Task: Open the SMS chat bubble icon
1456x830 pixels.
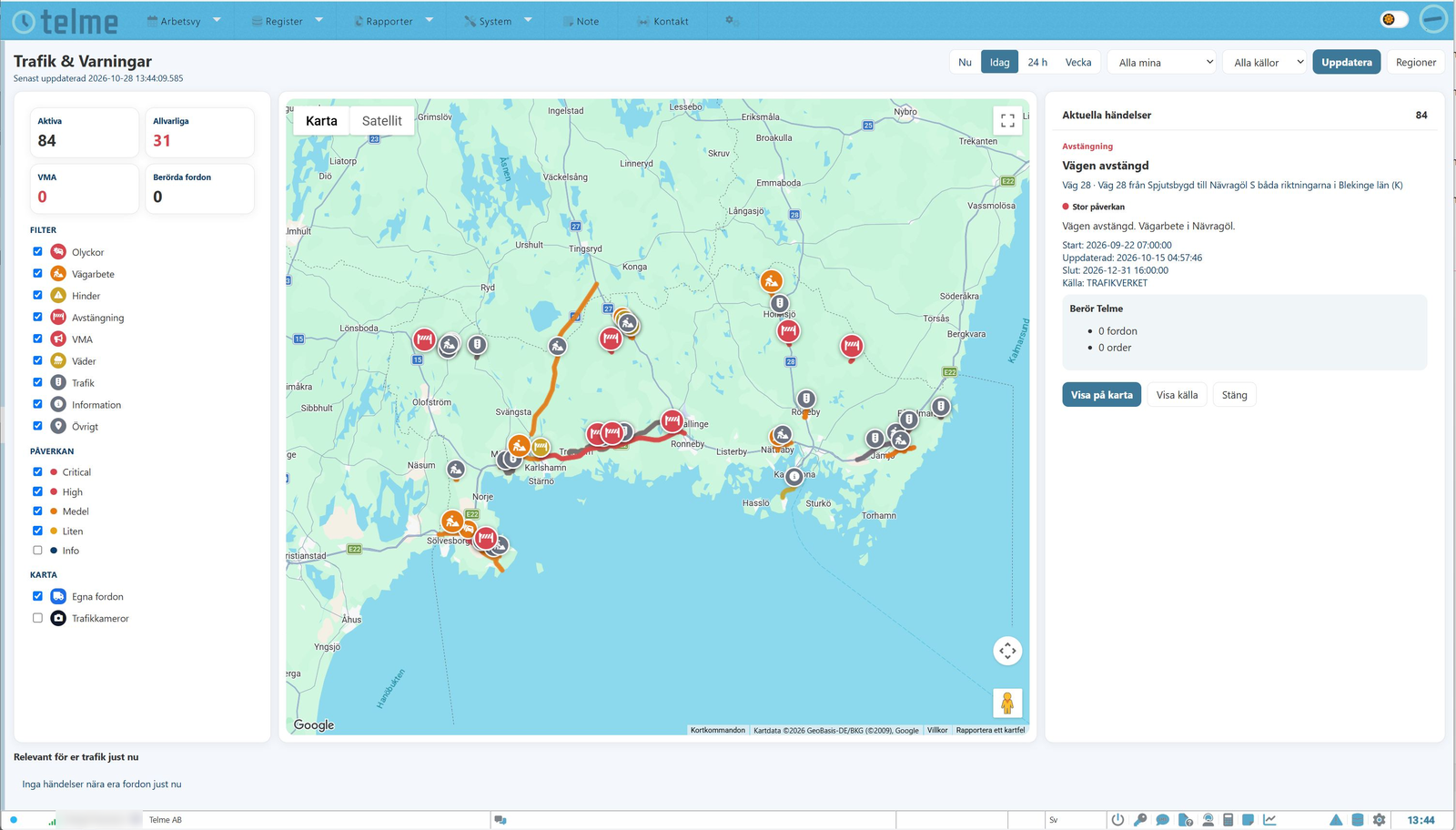Action: (1162, 820)
